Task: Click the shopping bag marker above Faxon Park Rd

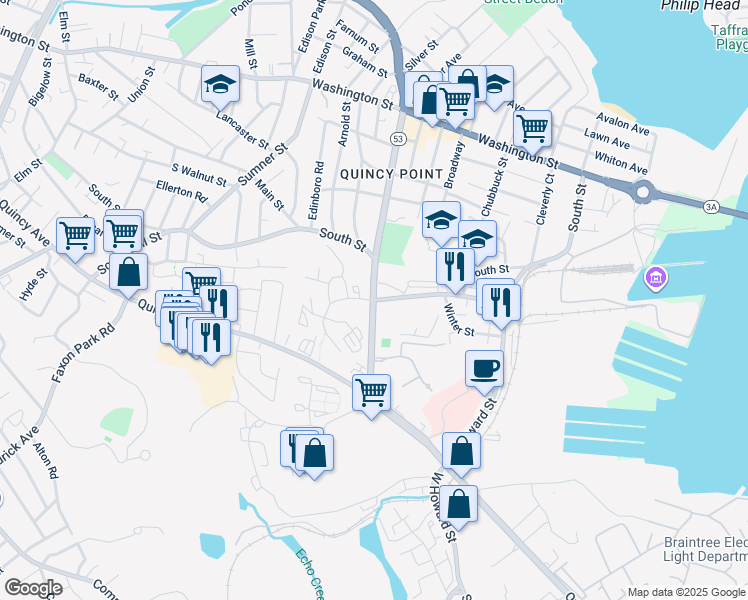Action: pos(129,272)
